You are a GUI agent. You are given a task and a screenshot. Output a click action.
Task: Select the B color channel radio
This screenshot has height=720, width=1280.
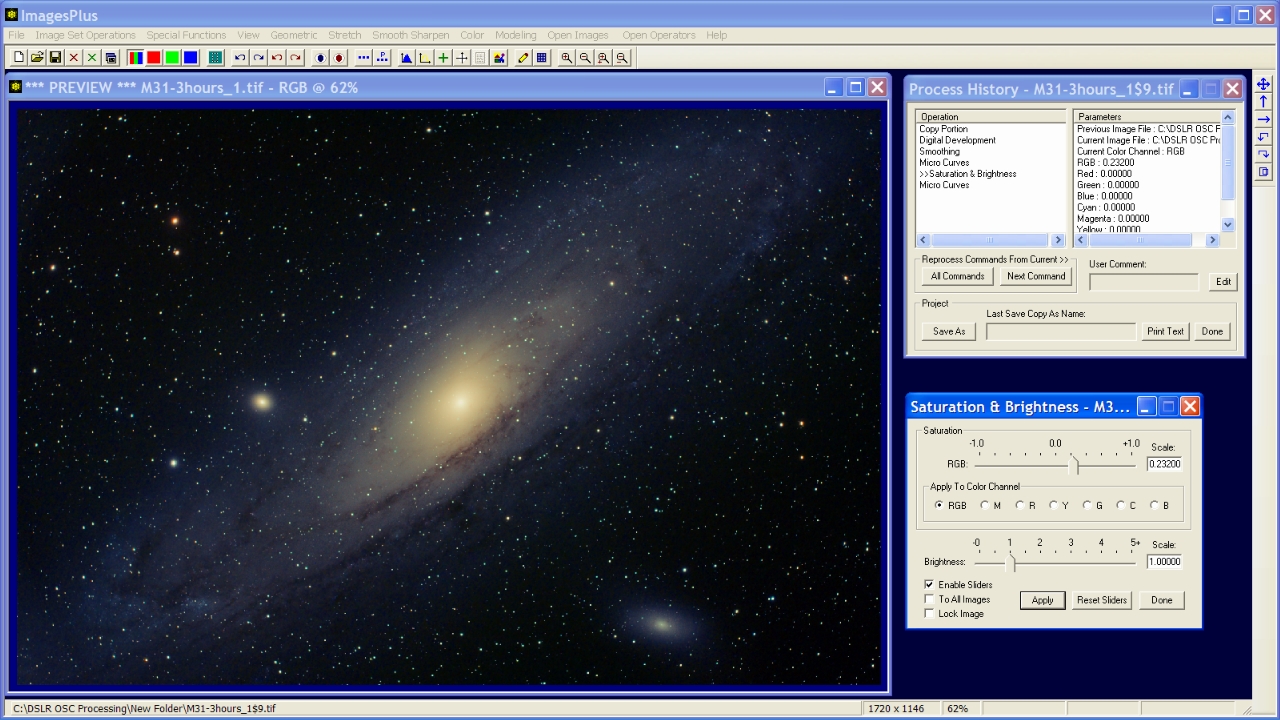tap(1155, 505)
